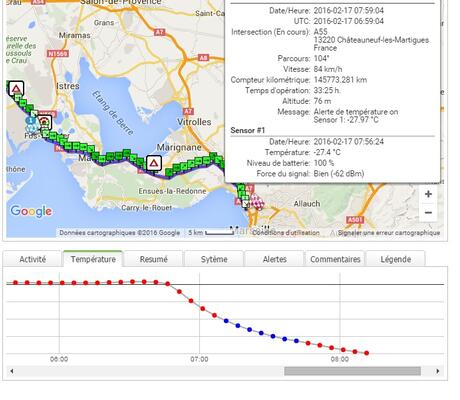Viewport: 460px width, 400px height.
Task: Show the Alertes tab
Action: tap(275, 259)
